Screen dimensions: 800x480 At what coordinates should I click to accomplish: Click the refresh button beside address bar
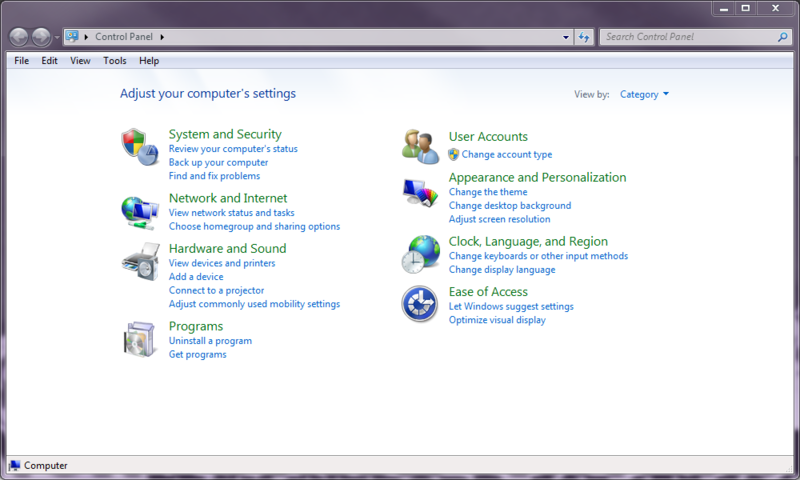point(585,37)
